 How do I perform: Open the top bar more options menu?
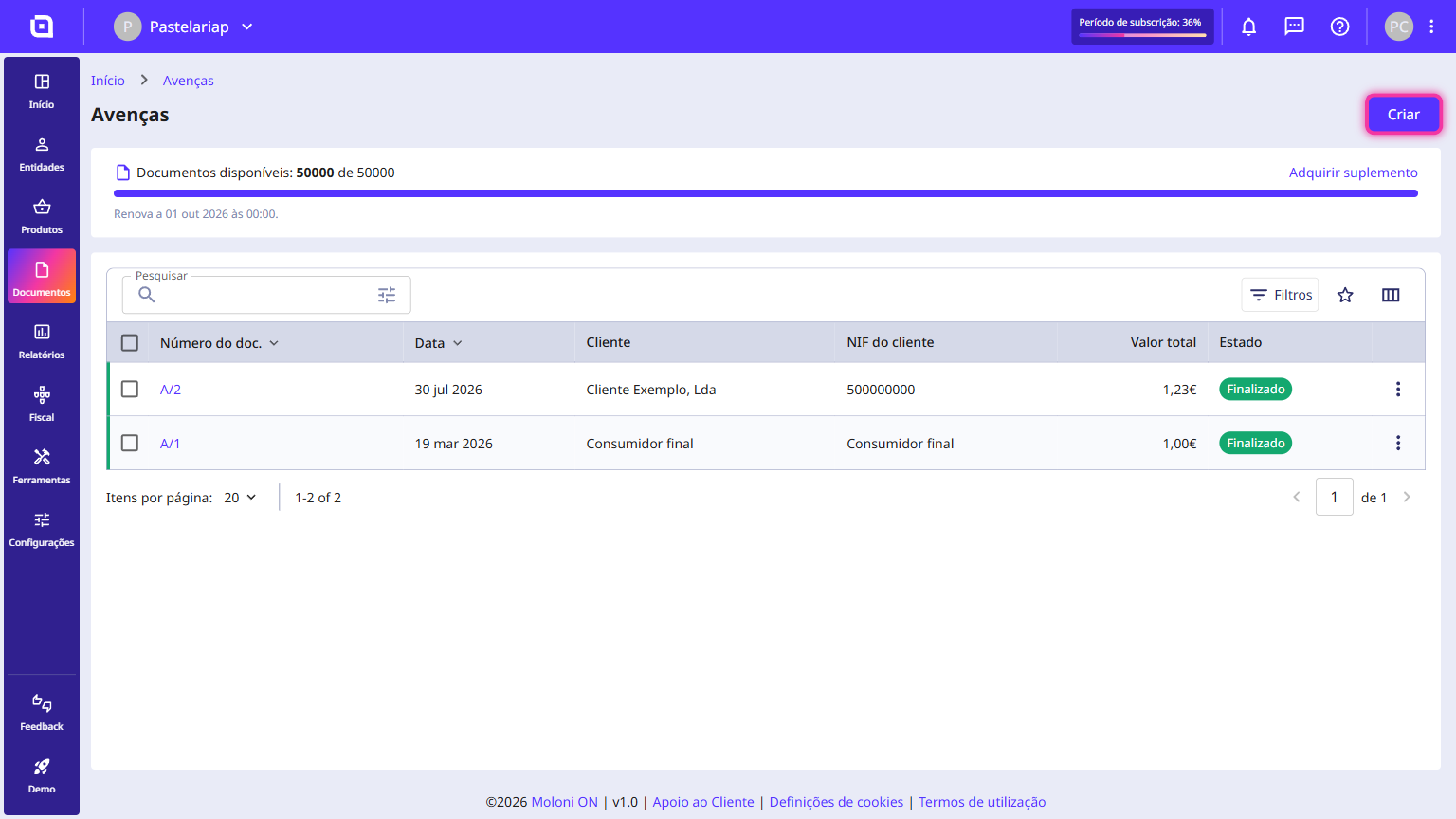tap(1431, 27)
